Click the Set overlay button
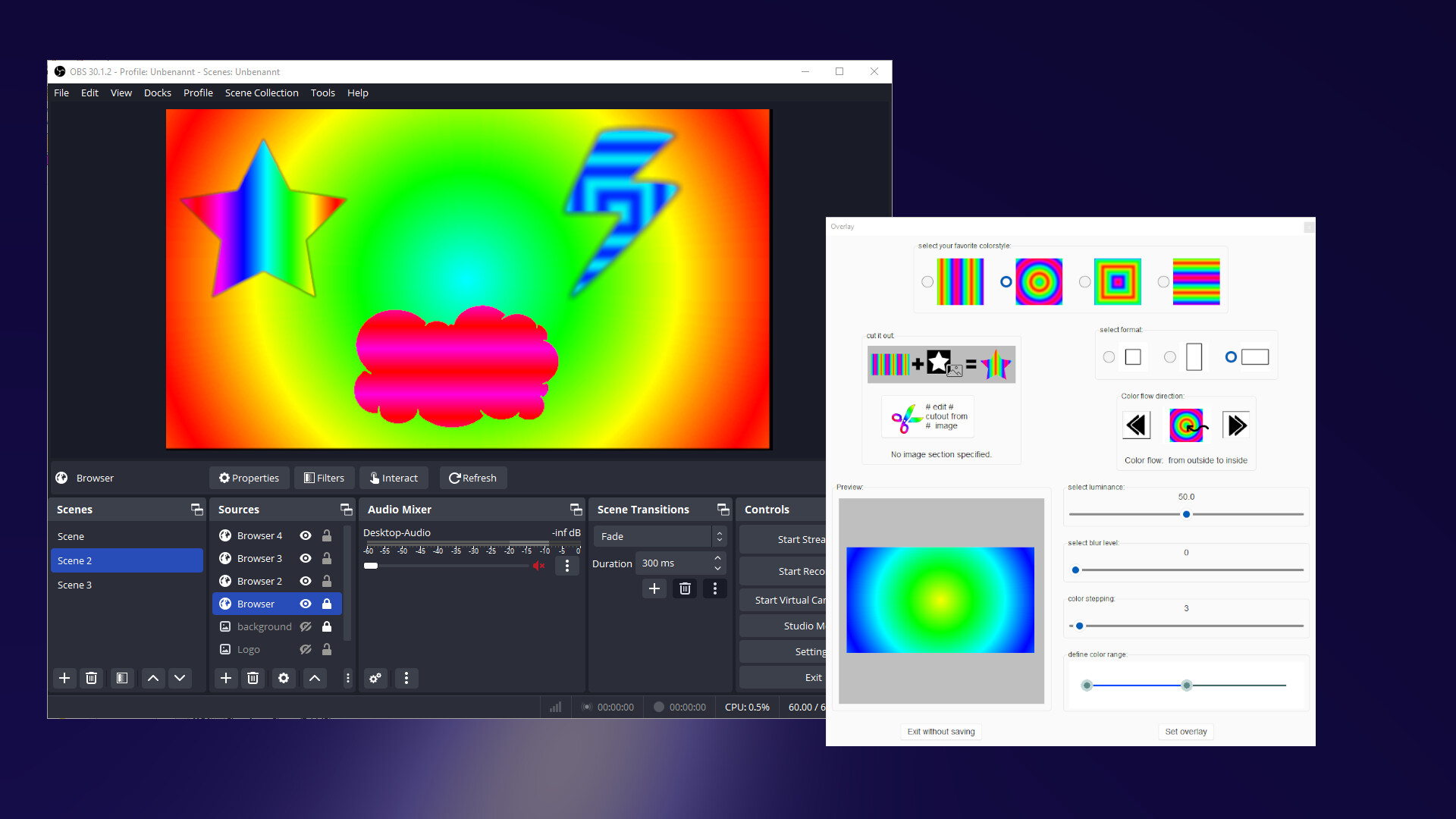This screenshot has height=819, width=1456. pyautogui.click(x=1185, y=731)
